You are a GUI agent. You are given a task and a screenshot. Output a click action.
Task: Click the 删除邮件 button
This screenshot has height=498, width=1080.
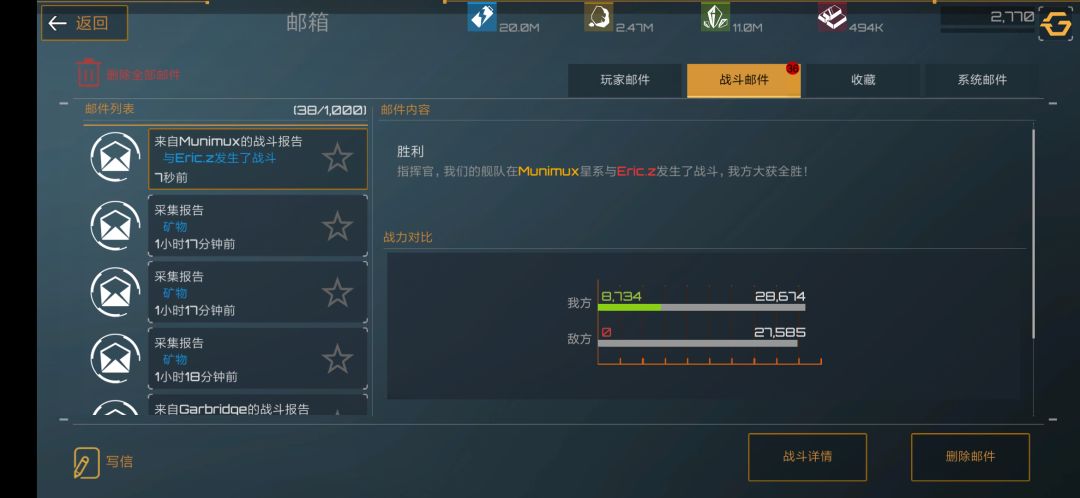pos(970,457)
